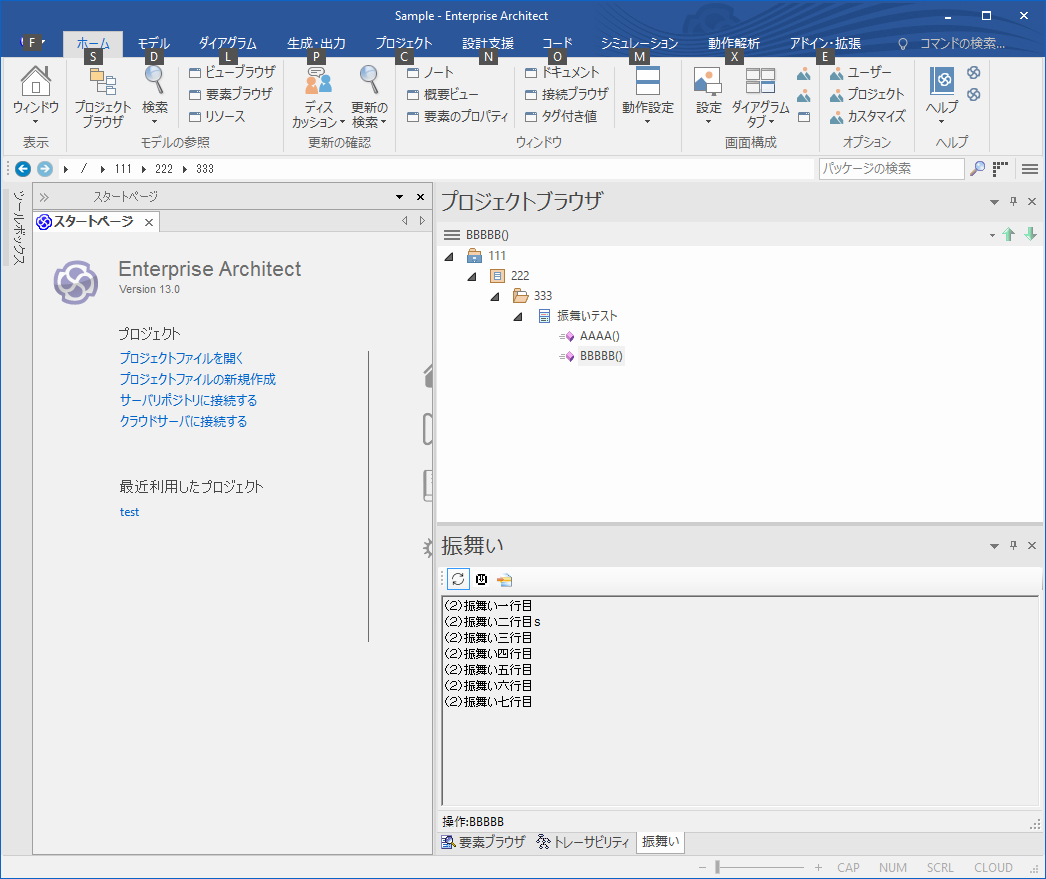The width and height of the screenshot is (1046, 879).
Task: Click プロジェクトファイルを開く link
Action: 181,358
